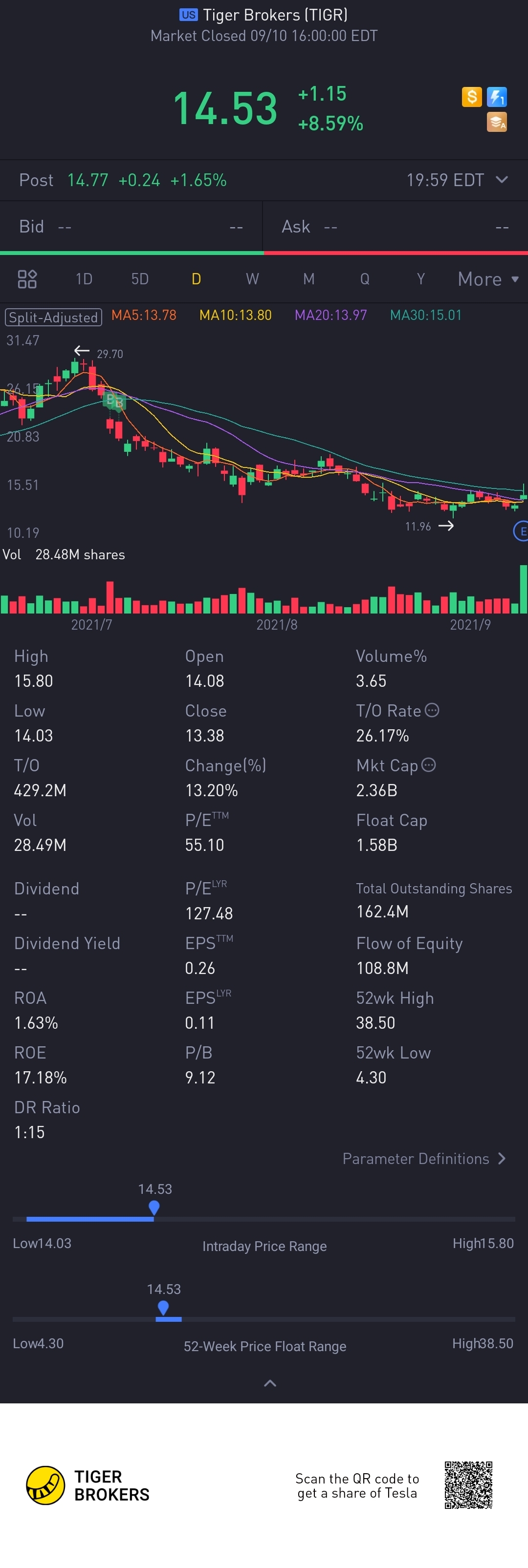Tap the blue E earnings marker on chart
The width and height of the screenshot is (528, 1568).
pyautogui.click(x=521, y=531)
